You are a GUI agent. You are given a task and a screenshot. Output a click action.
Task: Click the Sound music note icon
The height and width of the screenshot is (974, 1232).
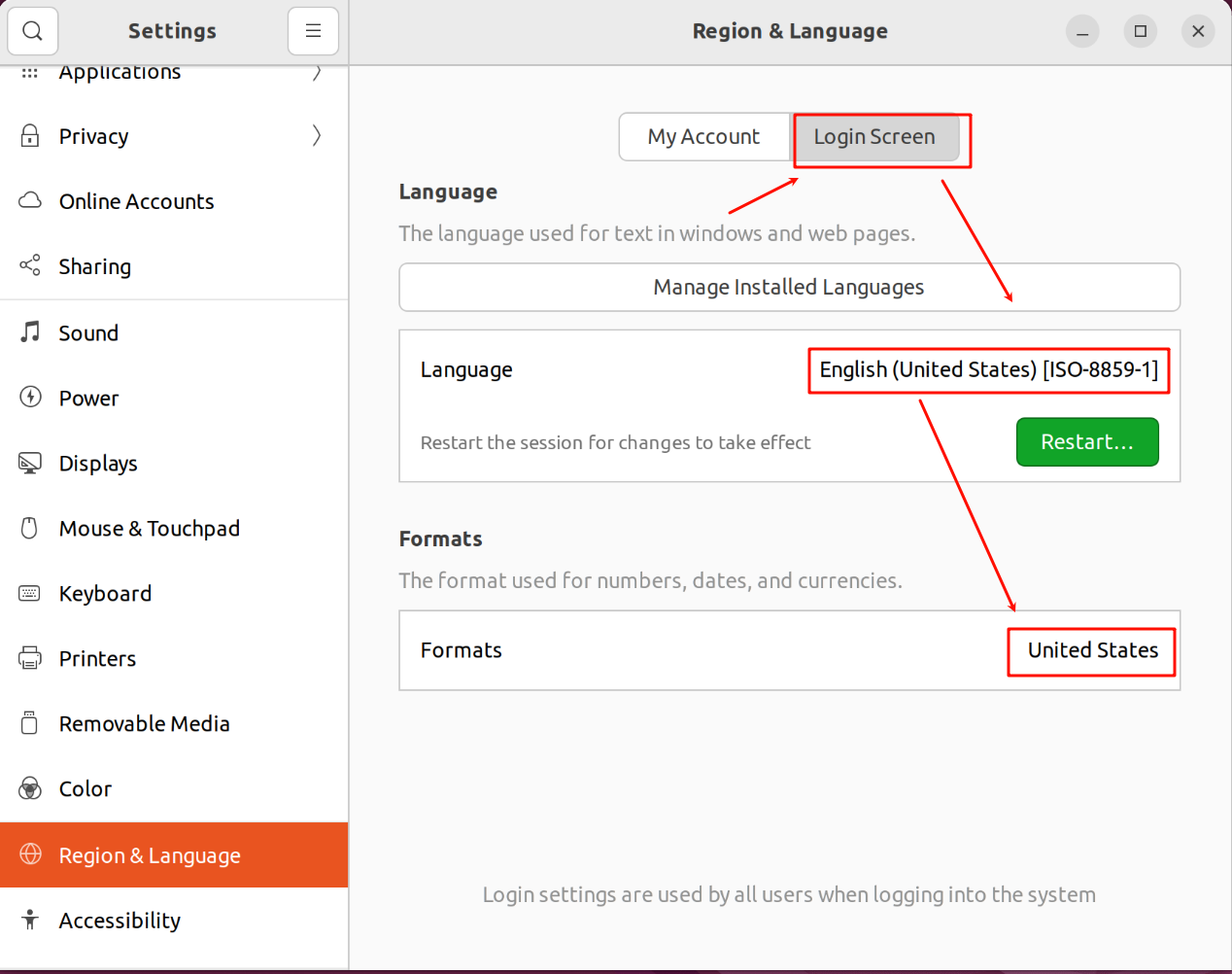[x=30, y=332]
